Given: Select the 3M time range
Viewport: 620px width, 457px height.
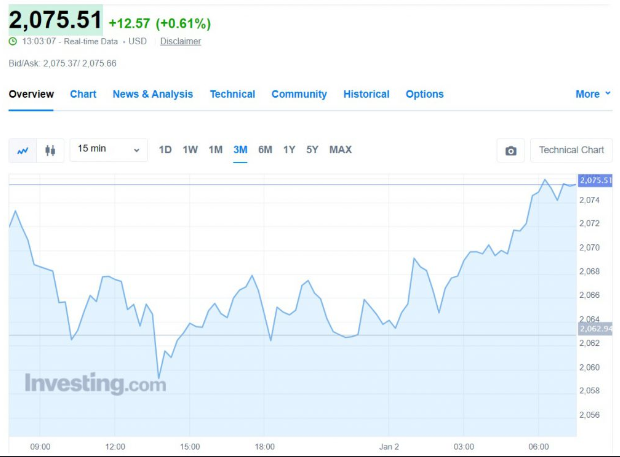Looking at the screenshot, I should (240, 150).
